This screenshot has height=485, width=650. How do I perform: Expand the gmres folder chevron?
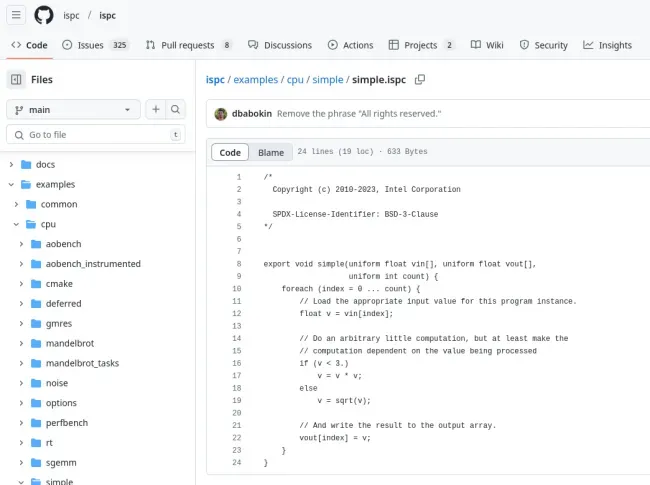click(21, 324)
